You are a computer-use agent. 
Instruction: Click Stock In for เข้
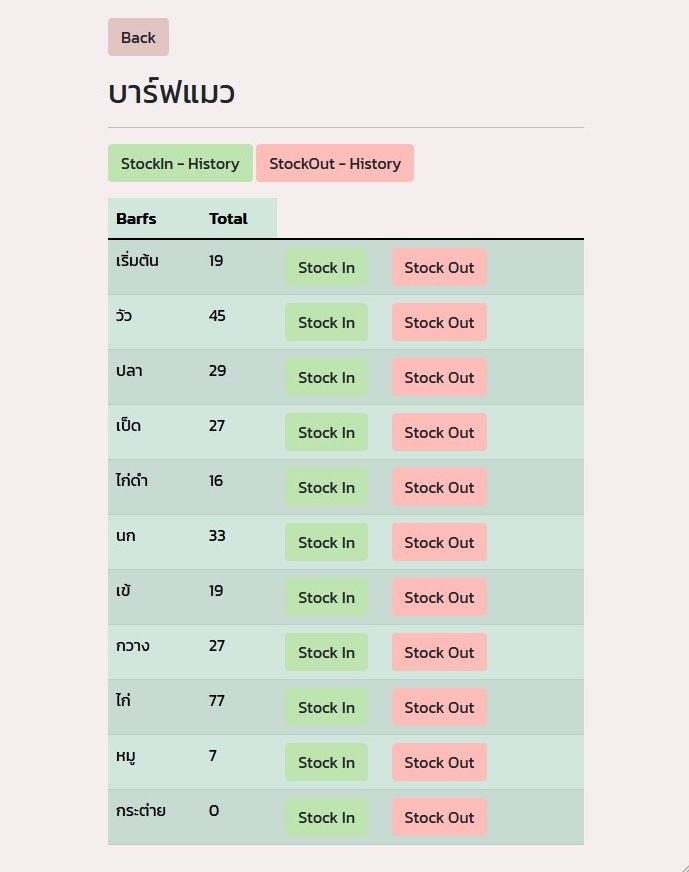(x=326, y=597)
